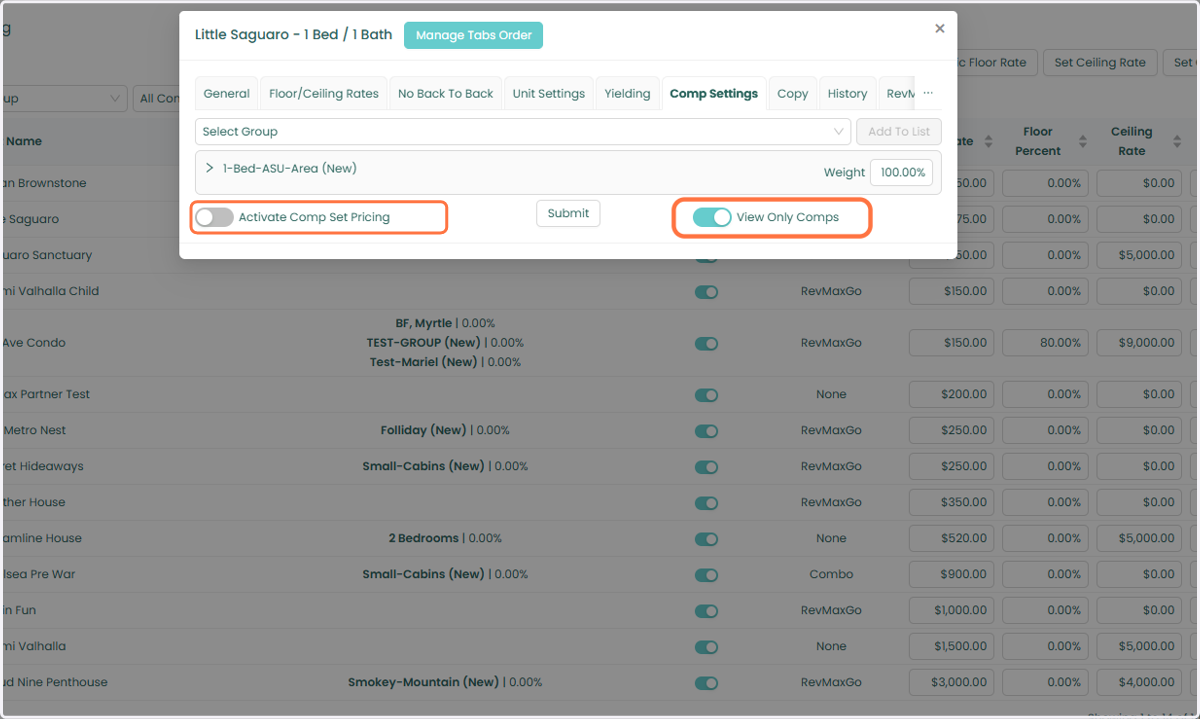Click the Test-Mariel (New) group text
The width and height of the screenshot is (1200, 719).
(423, 362)
